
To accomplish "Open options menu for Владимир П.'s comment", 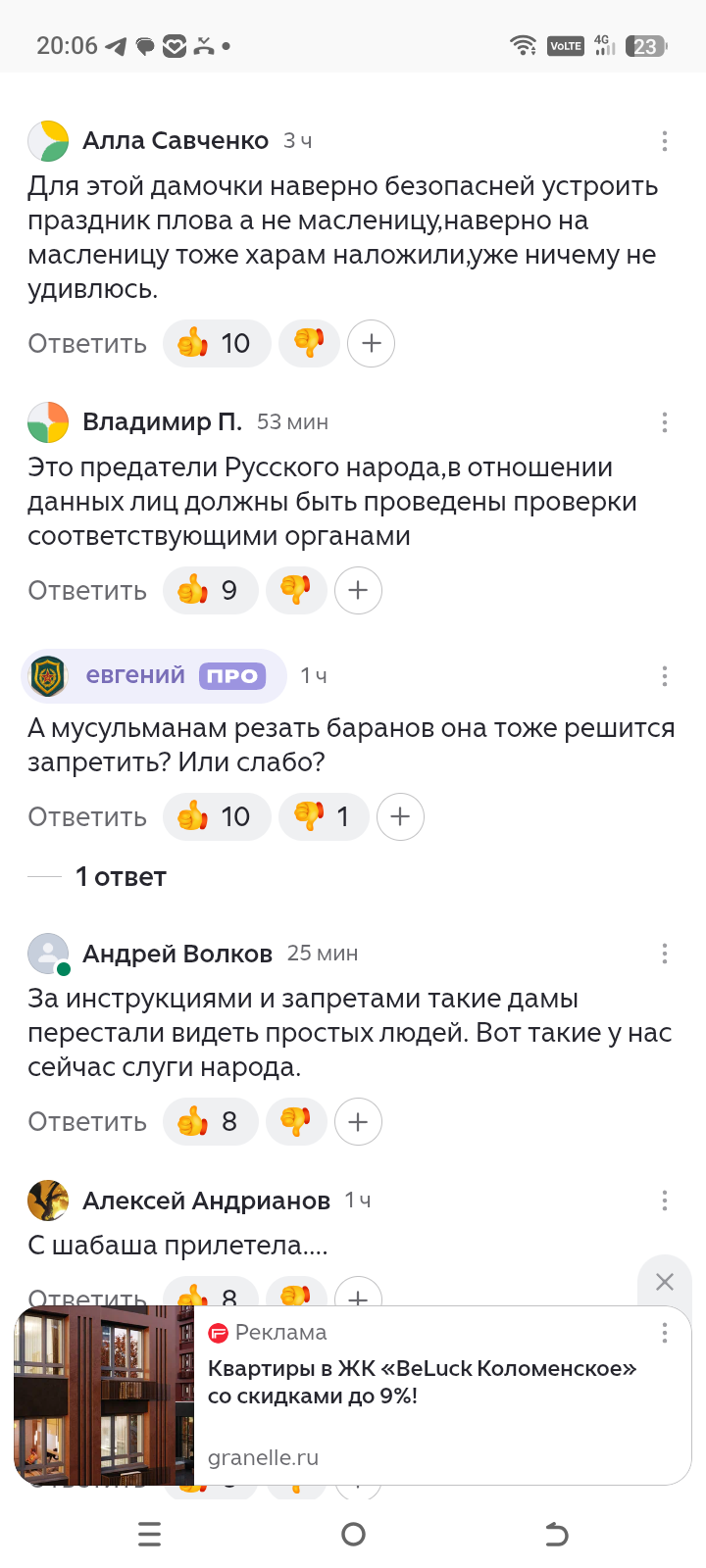I will tap(665, 422).
